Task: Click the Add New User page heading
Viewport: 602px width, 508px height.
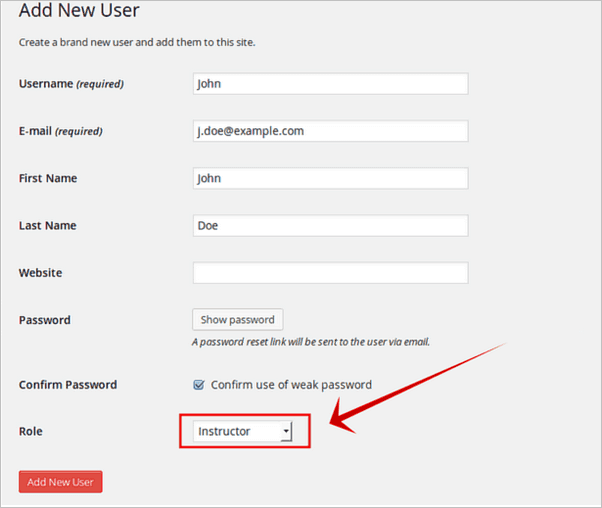Action: click(x=79, y=12)
